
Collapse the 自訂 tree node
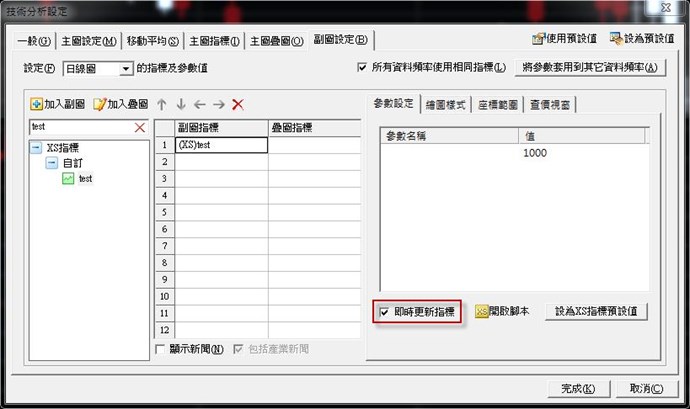(51, 163)
